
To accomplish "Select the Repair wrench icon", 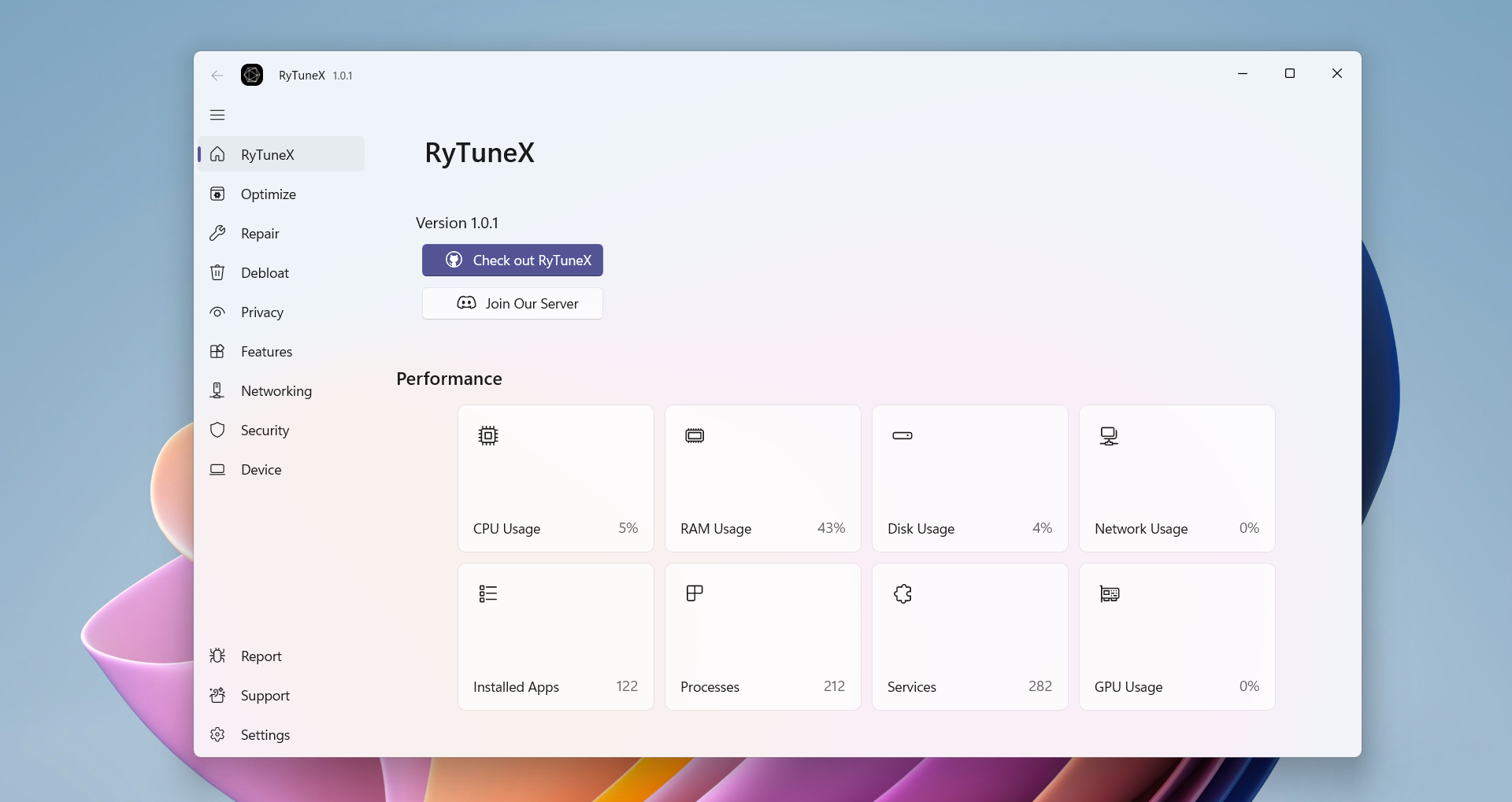I will pyautogui.click(x=217, y=234).
